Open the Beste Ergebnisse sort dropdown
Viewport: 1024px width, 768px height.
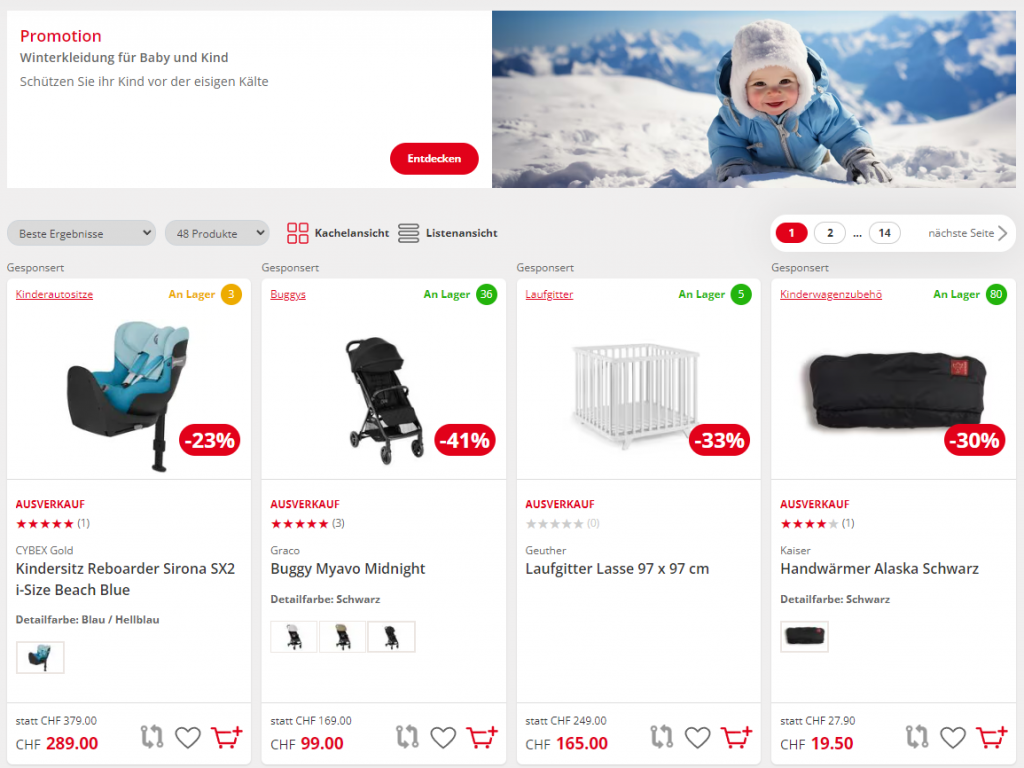click(x=82, y=233)
